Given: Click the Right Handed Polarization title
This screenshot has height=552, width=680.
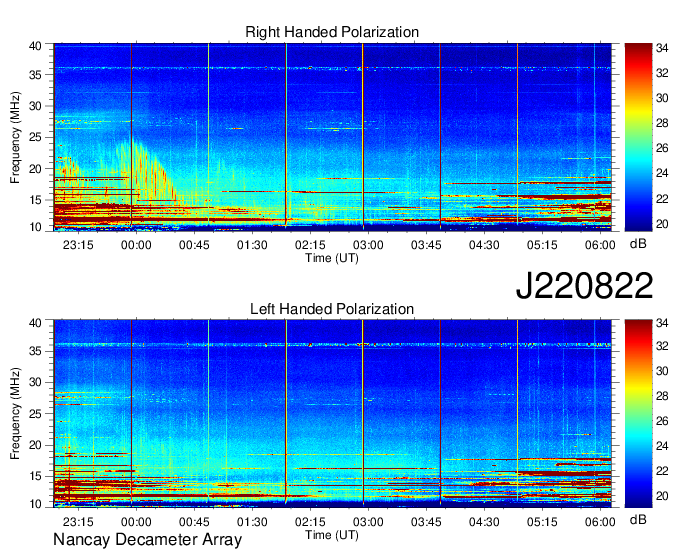Looking at the screenshot, I should [332, 32].
